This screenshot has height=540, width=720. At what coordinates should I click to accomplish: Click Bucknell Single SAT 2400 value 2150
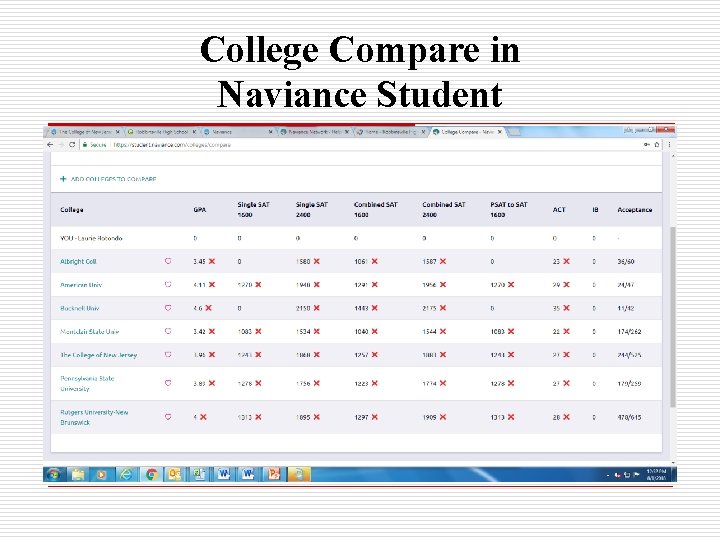tap(303, 308)
